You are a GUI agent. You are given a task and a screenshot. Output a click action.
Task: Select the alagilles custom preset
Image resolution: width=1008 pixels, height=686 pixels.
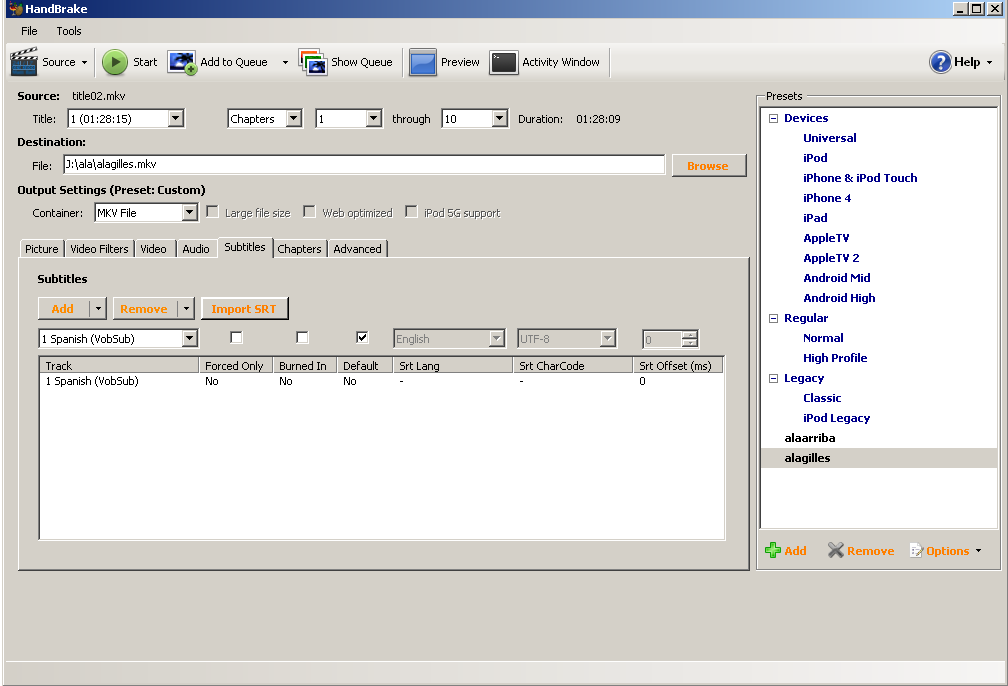coord(807,458)
